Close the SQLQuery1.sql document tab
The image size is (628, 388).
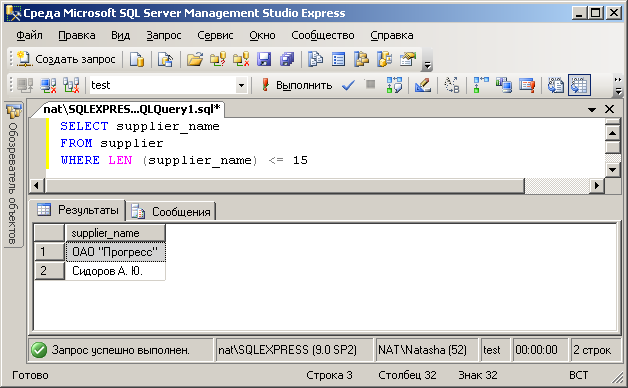pos(609,109)
